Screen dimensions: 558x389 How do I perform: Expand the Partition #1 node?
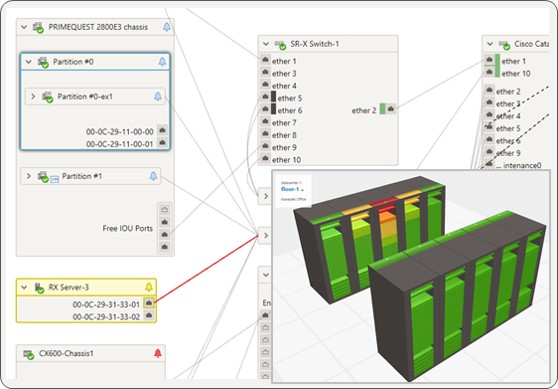pyautogui.click(x=29, y=176)
